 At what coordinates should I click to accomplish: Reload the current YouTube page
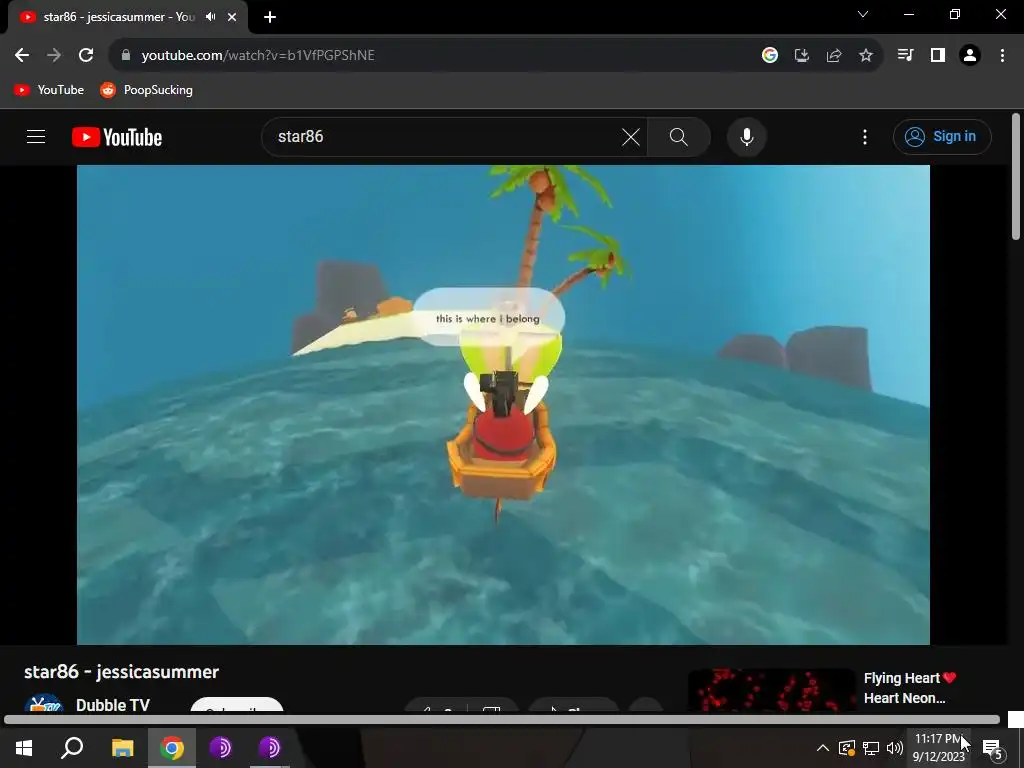pos(86,56)
